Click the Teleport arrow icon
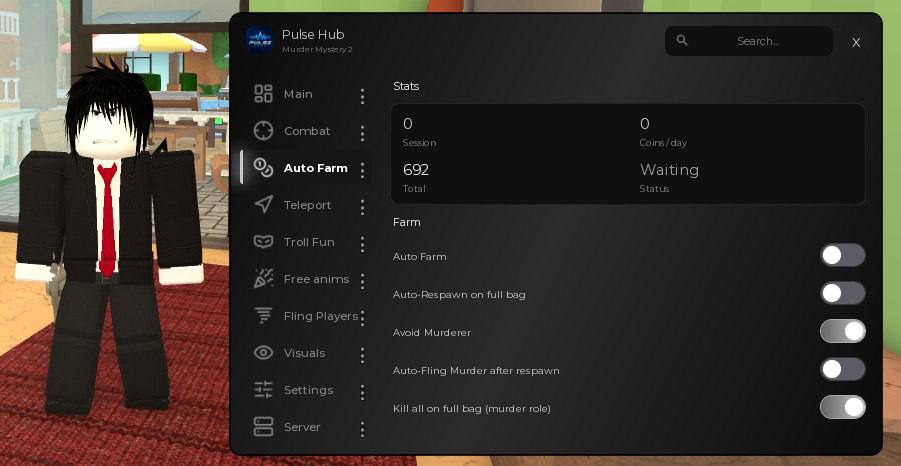Image resolution: width=901 pixels, height=466 pixels. click(x=263, y=205)
